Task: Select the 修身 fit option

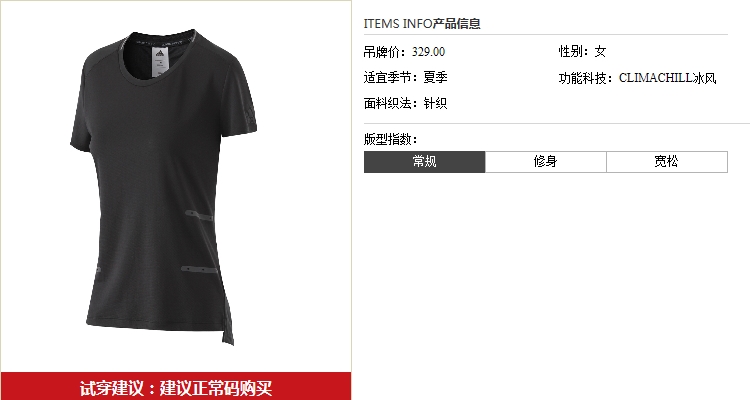Action: [546, 162]
